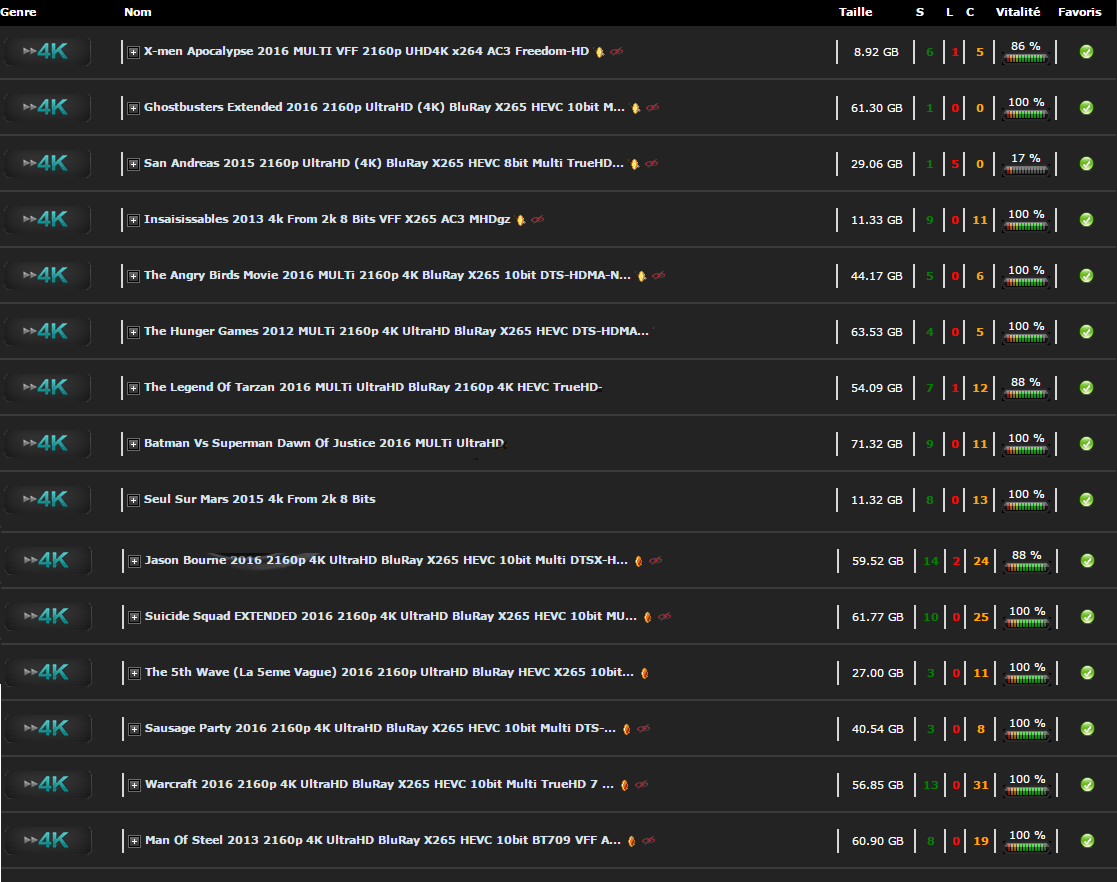This screenshot has width=1117, height=882.
Task: Toggle favorite checkmark for Sausage Party
Action: pyautogui.click(x=1087, y=729)
